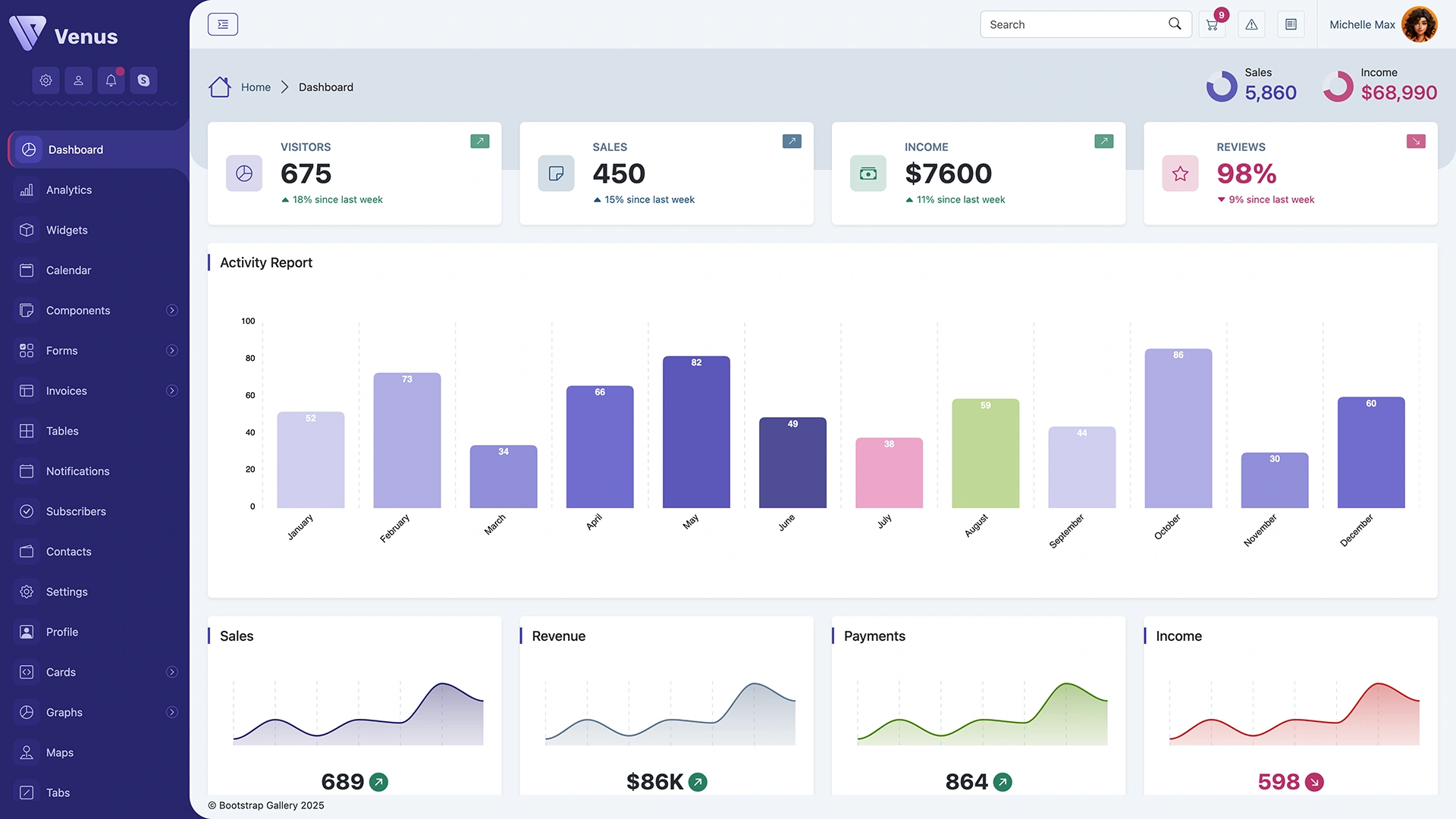Click the green upward arrow on Visitors card

(479, 141)
